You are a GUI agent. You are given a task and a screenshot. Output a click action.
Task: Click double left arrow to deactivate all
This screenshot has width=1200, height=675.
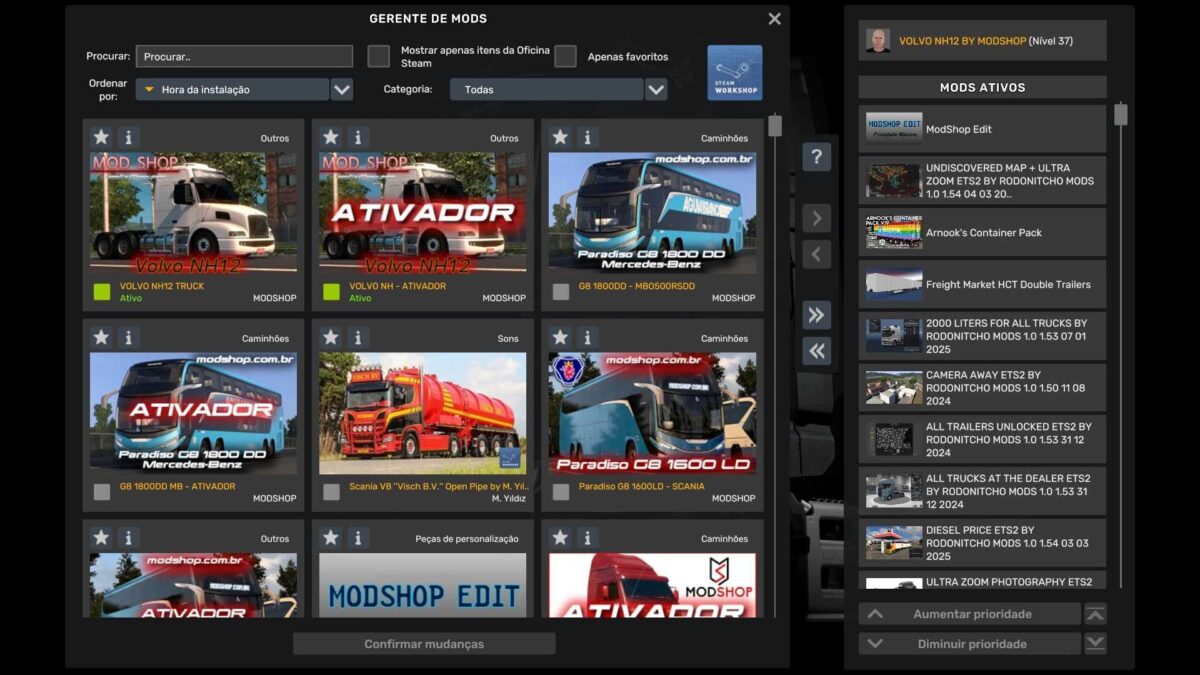click(x=816, y=350)
